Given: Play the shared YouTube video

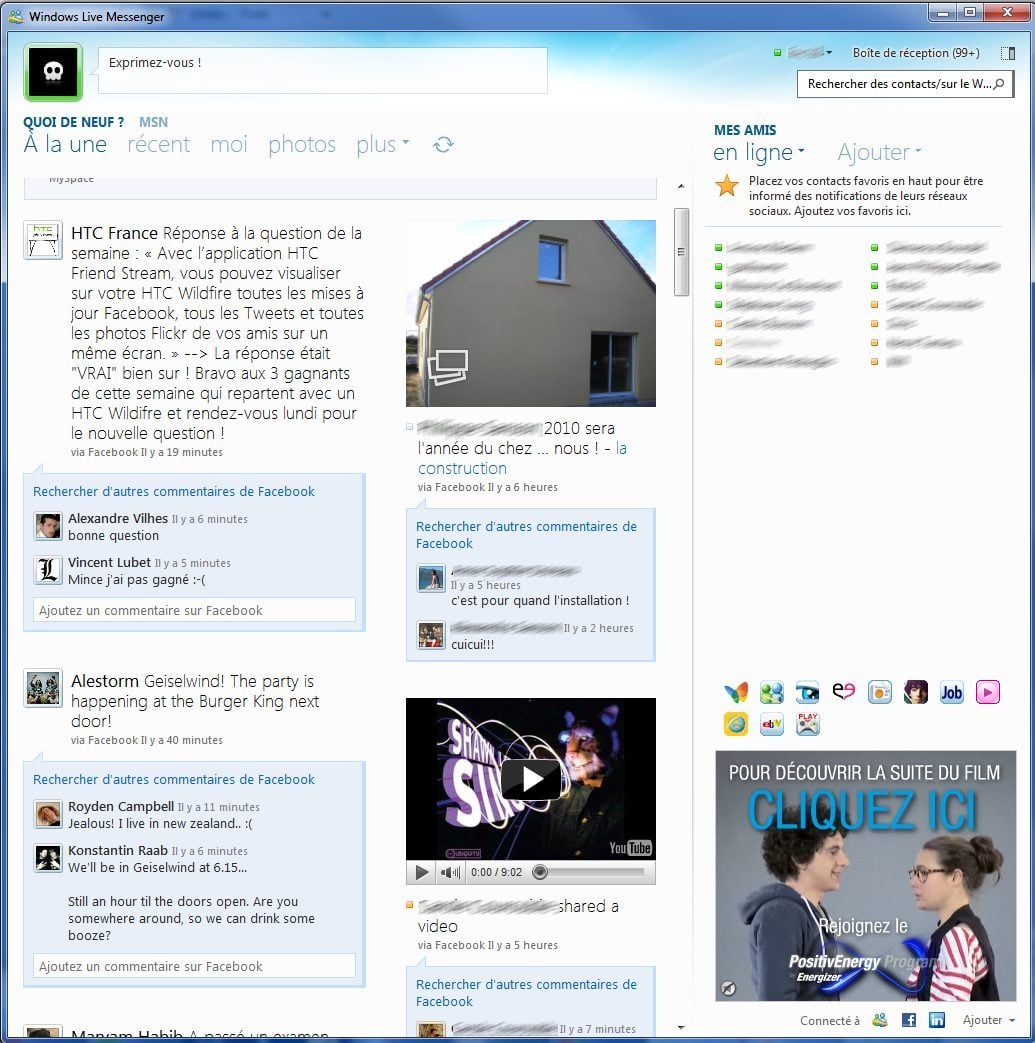Looking at the screenshot, I should [530, 779].
